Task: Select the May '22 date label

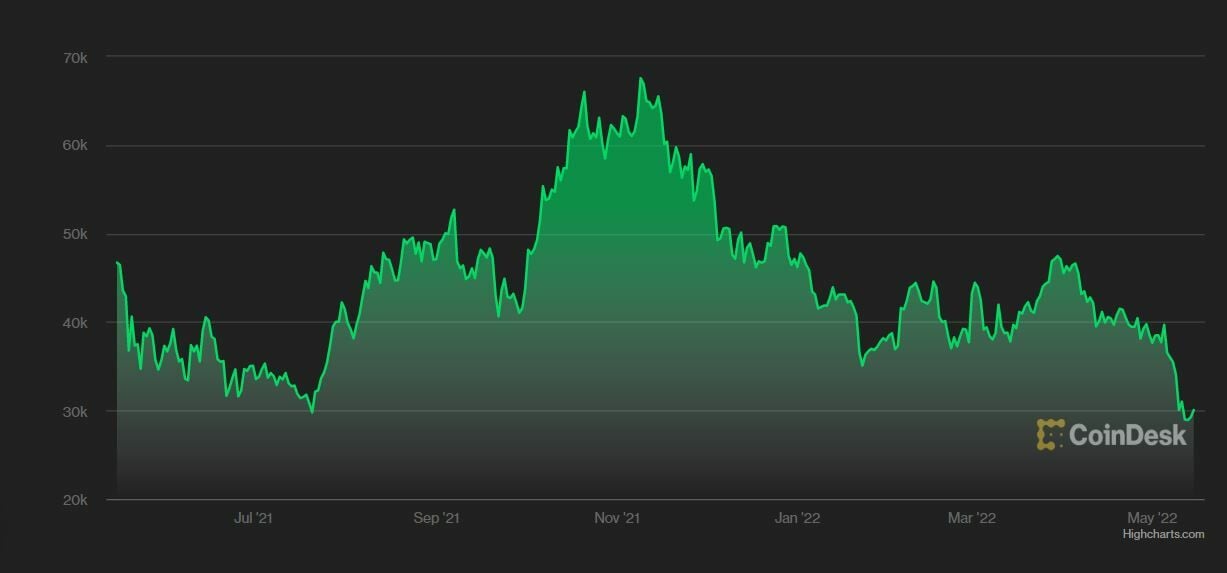Action: [1153, 518]
